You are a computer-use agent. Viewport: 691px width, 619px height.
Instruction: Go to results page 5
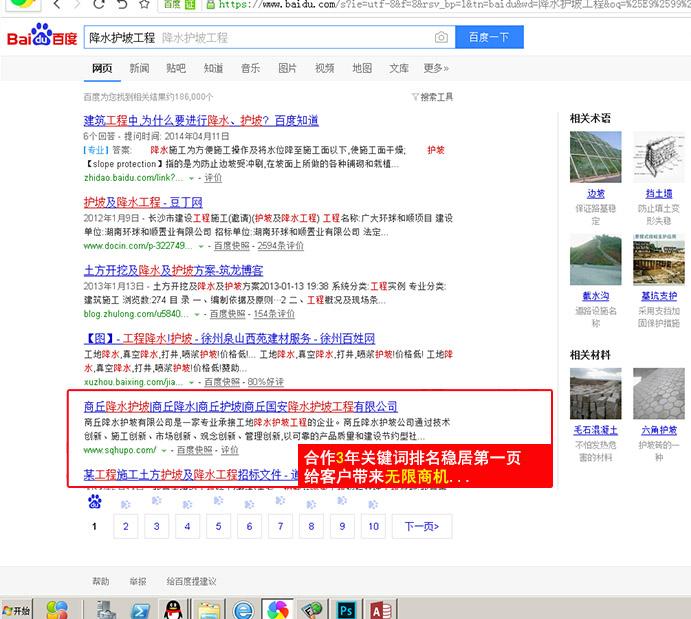tap(219, 526)
